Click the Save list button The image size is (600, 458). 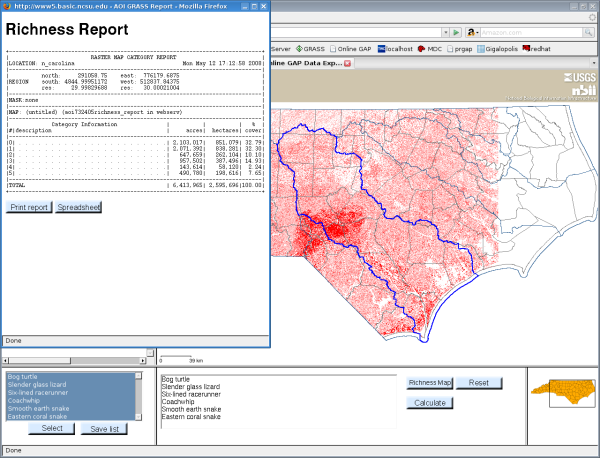[x=104, y=429]
